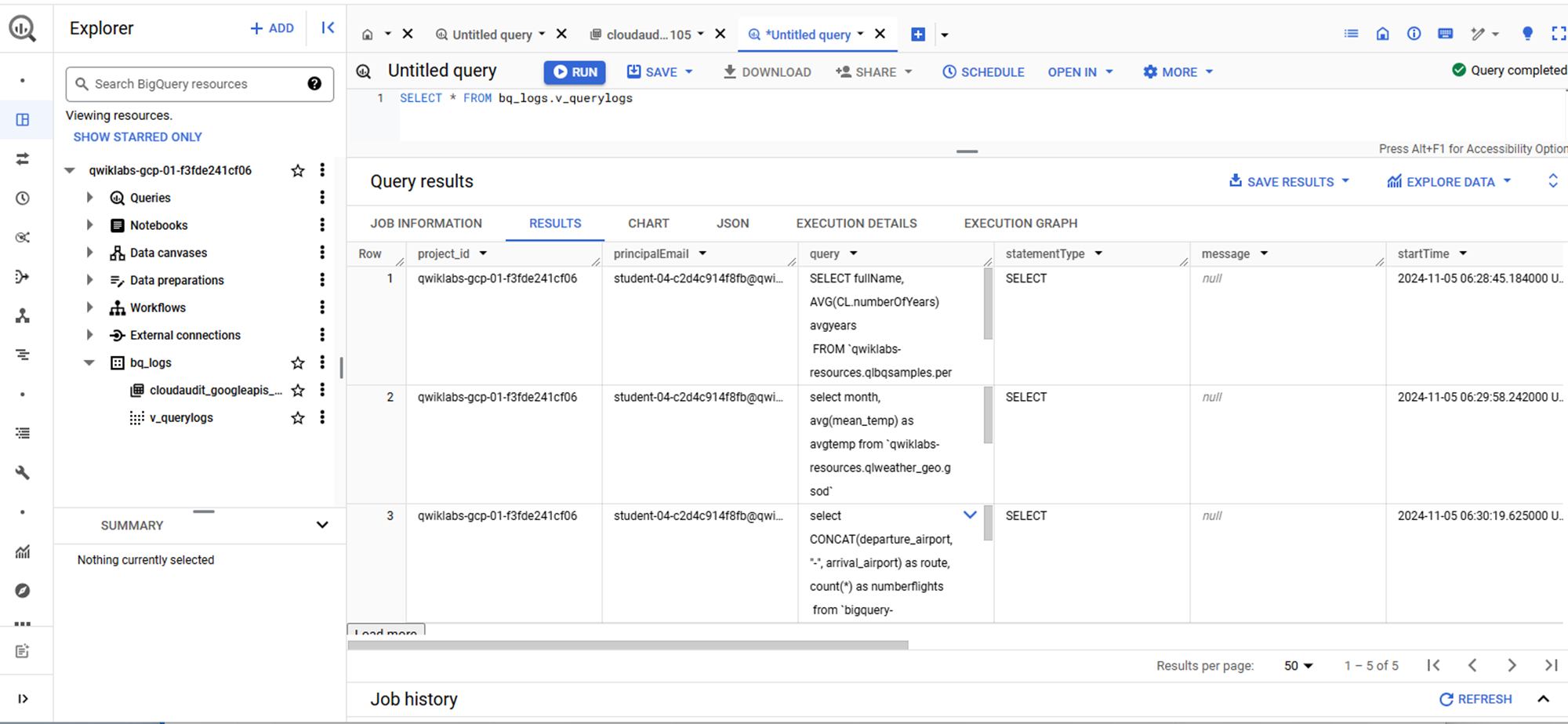The width and height of the screenshot is (1568, 724).
Task: Open actions menu for Data canvases
Action: tap(322, 253)
